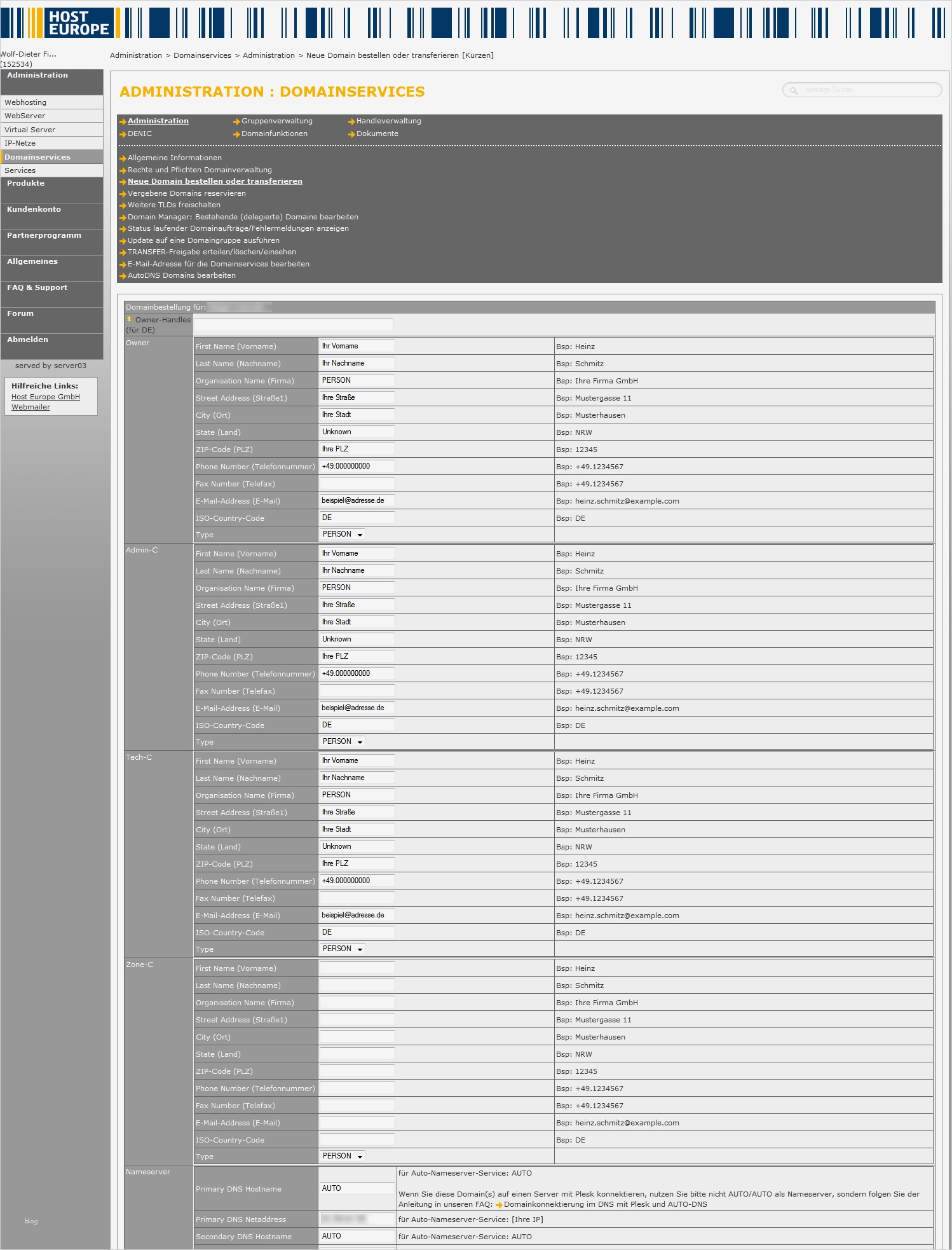
Task: Select Domainservices in the sidebar
Action: tap(51, 157)
